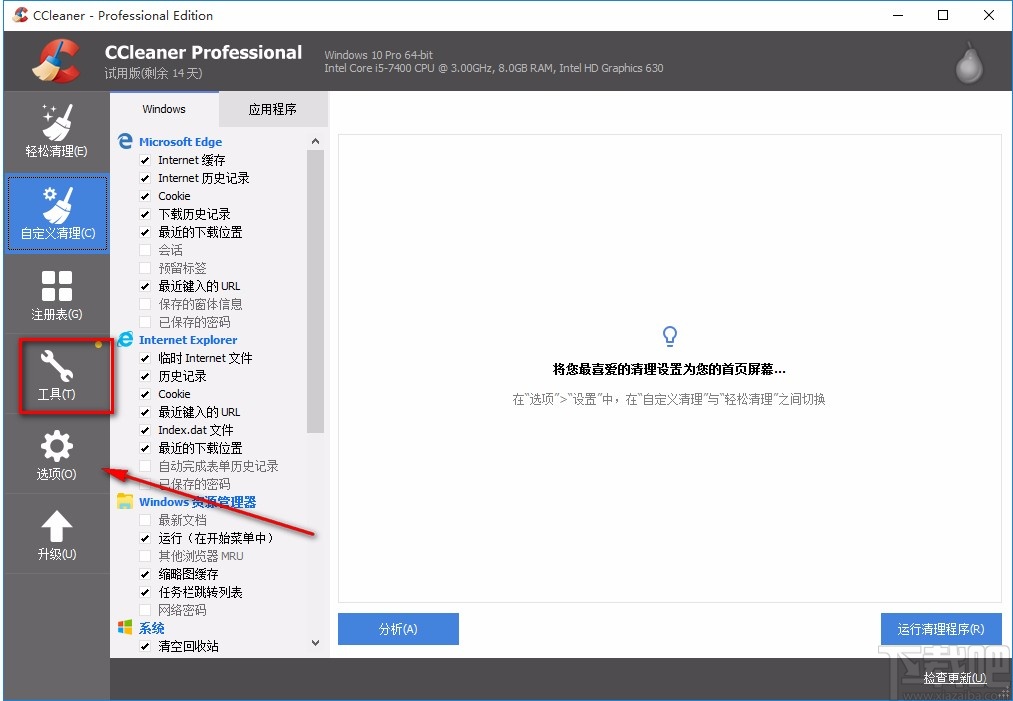Select the Windows tab
Screen dimensions: 1013x701
tap(163, 109)
